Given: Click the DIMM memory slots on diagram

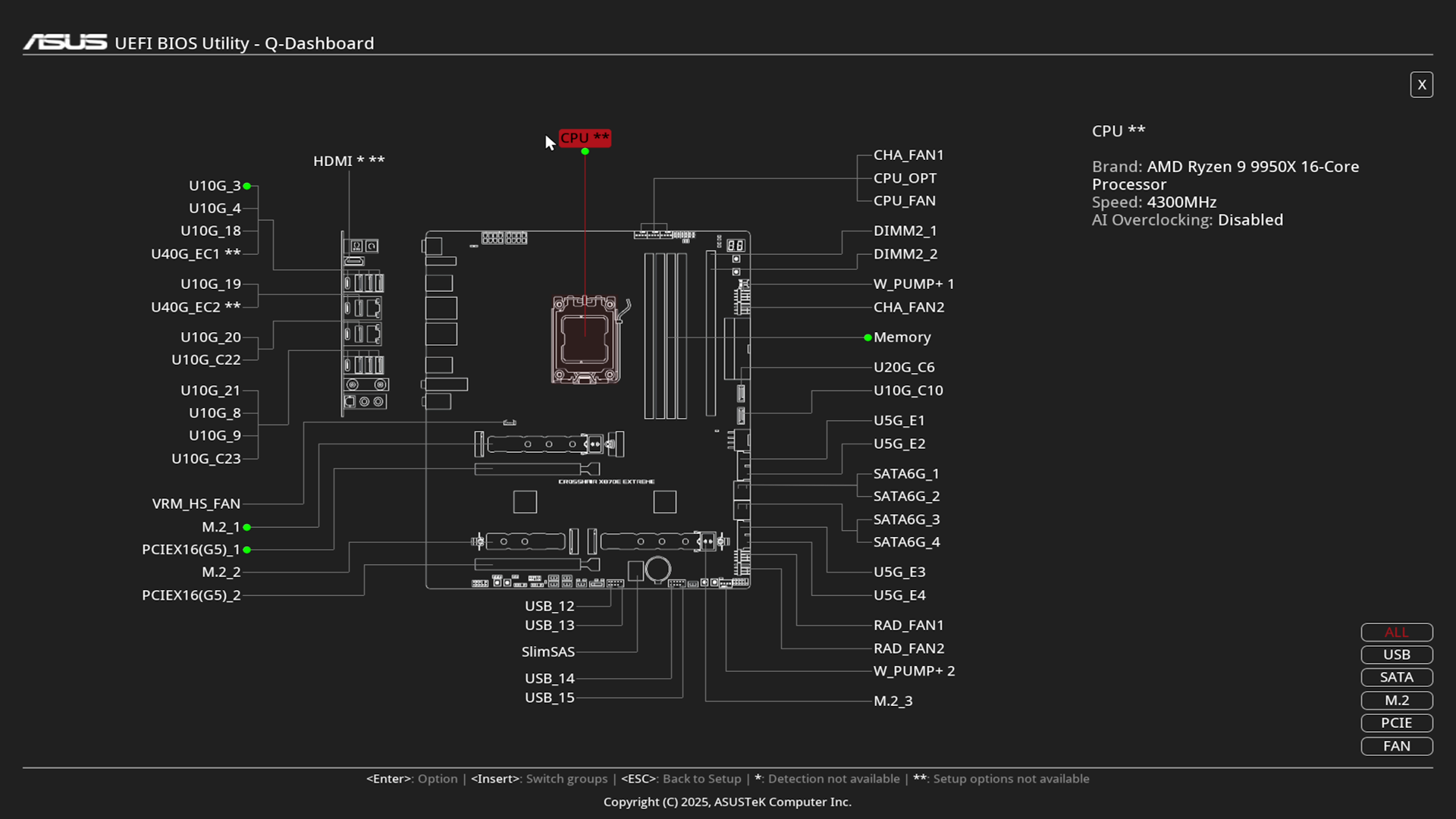Looking at the screenshot, I should [x=665, y=336].
